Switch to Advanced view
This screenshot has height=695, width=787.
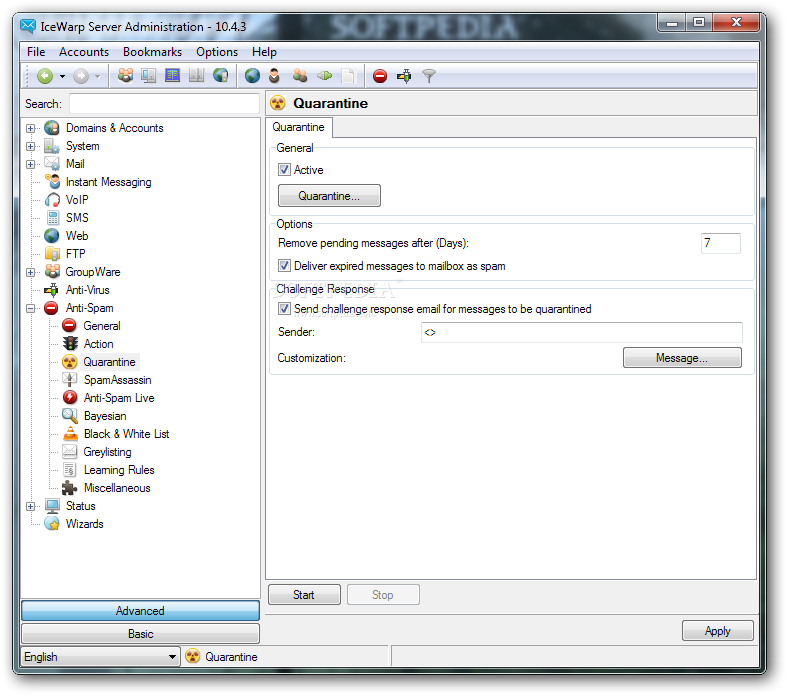click(141, 611)
